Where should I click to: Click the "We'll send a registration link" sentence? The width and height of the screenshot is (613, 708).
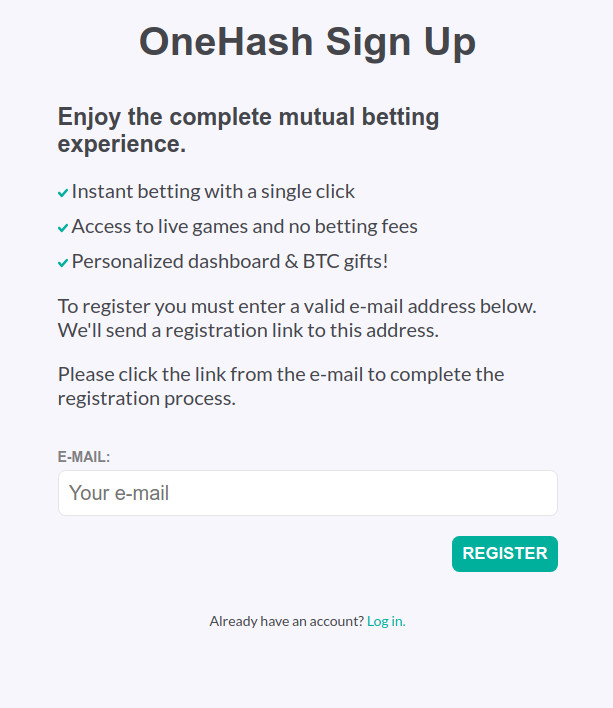(x=247, y=329)
